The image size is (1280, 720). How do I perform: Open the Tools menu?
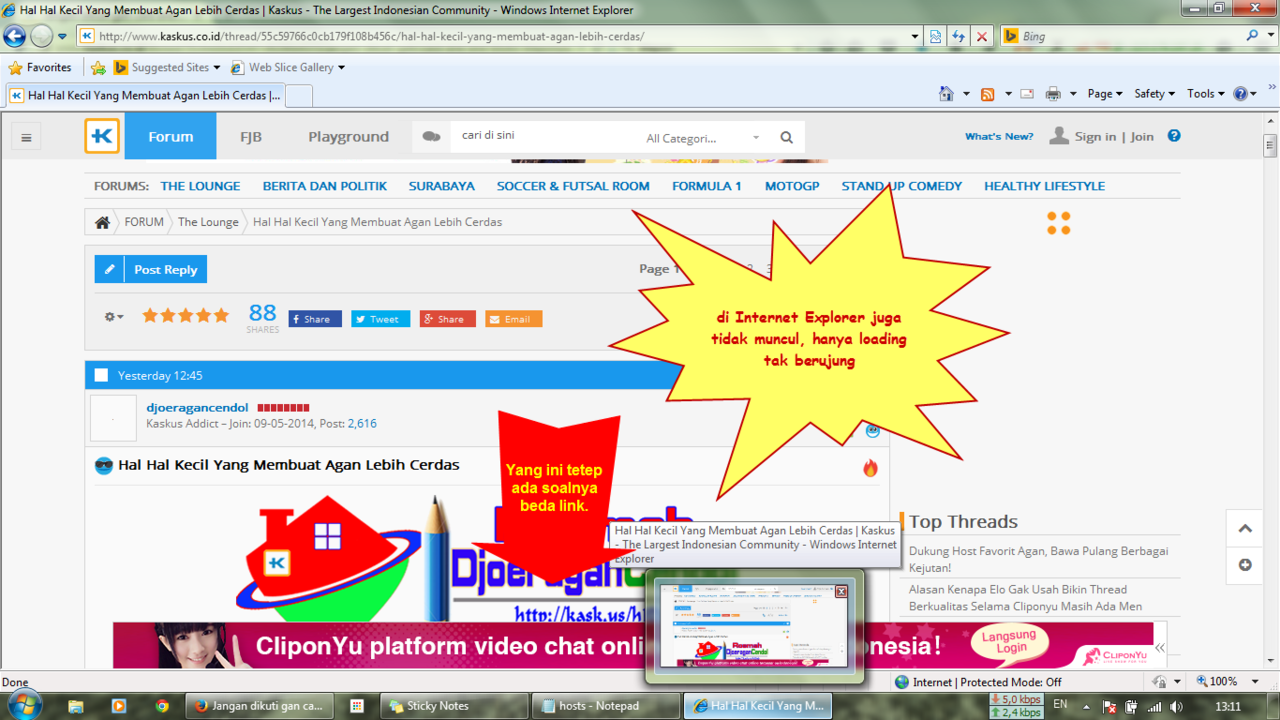click(x=1206, y=94)
